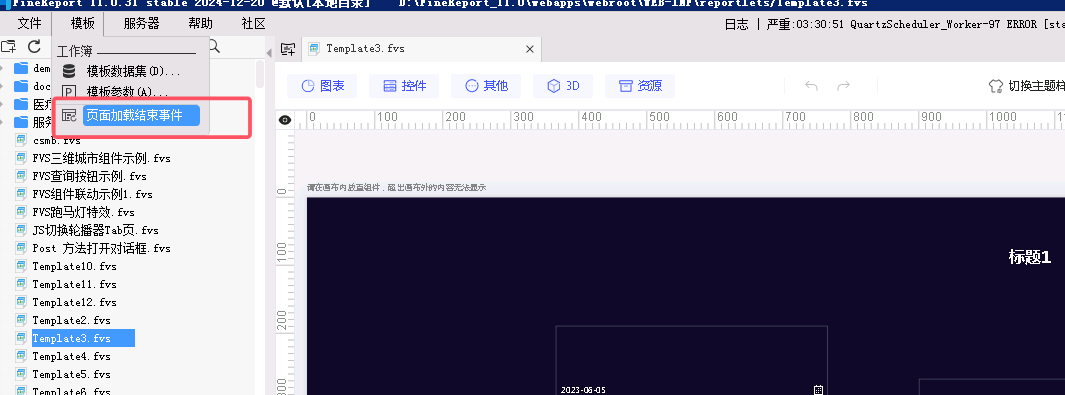The height and width of the screenshot is (395, 1065).
Task: Click the file tree vertical scrollbar
Action: (x=260, y=75)
